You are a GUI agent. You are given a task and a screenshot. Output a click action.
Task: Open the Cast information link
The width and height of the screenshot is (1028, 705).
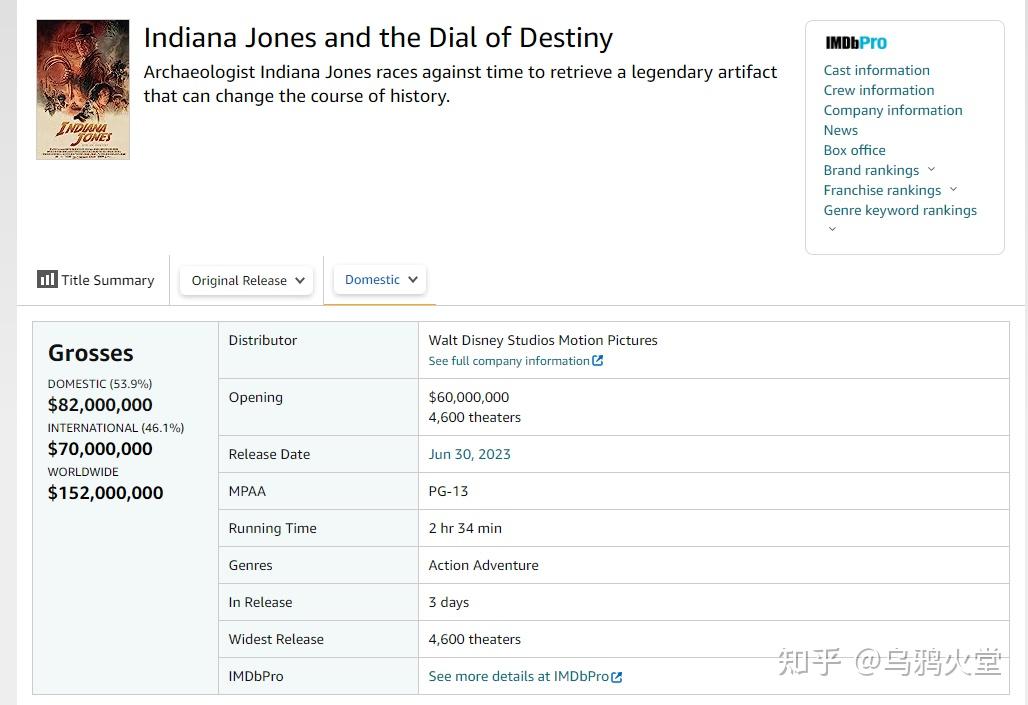click(x=877, y=70)
